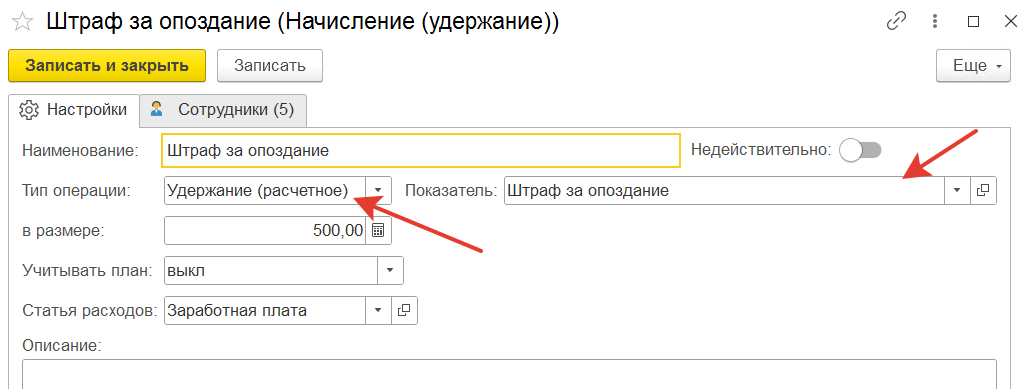The height and width of the screenshot is (389, 1024).
Task: Expand the Тип операции dropdown list
Action: [x=378, y=191]
